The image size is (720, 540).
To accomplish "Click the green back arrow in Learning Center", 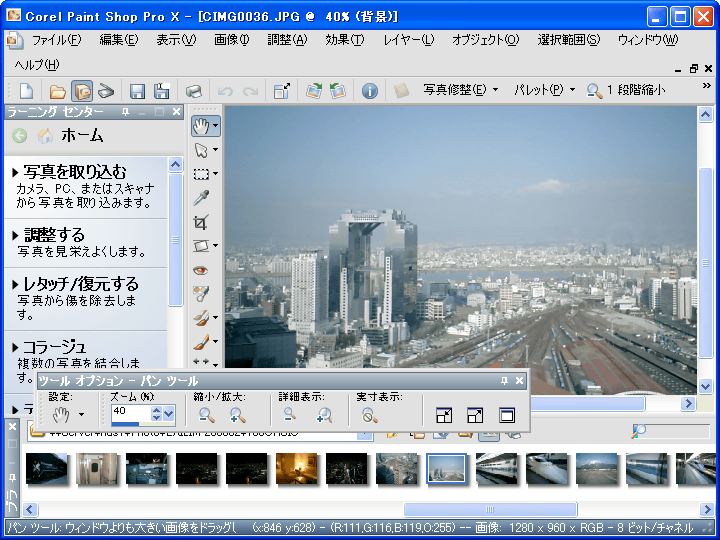I will point(20,135).
